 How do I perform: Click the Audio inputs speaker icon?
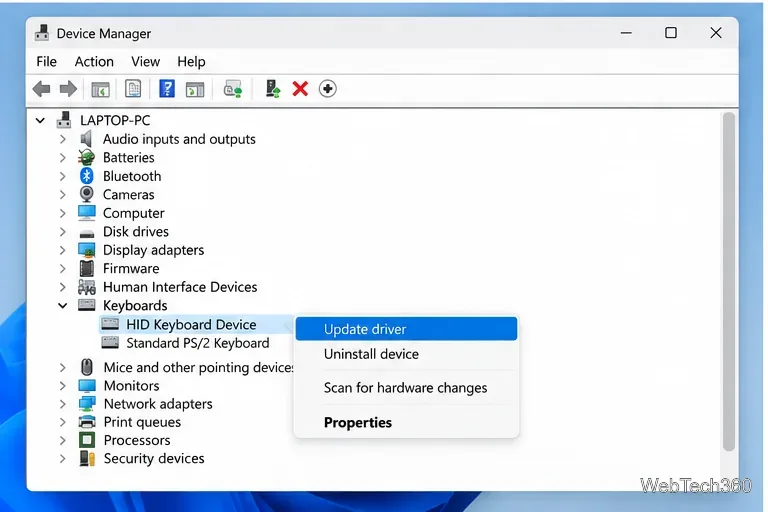click(87, 139)
